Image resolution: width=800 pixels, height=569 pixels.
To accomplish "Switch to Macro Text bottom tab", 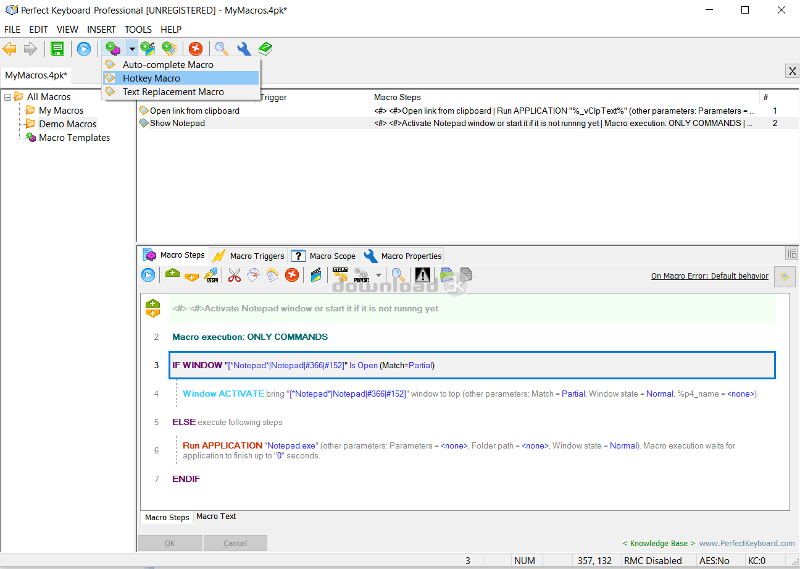I will [x=216, y=516].
